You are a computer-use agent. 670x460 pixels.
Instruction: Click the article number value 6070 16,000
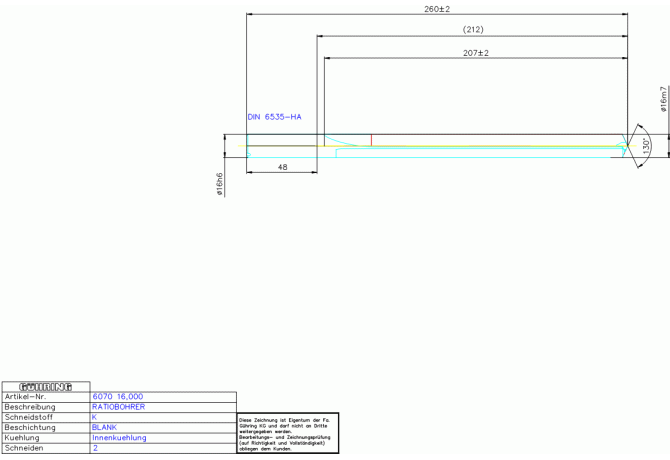coord(117,397)
